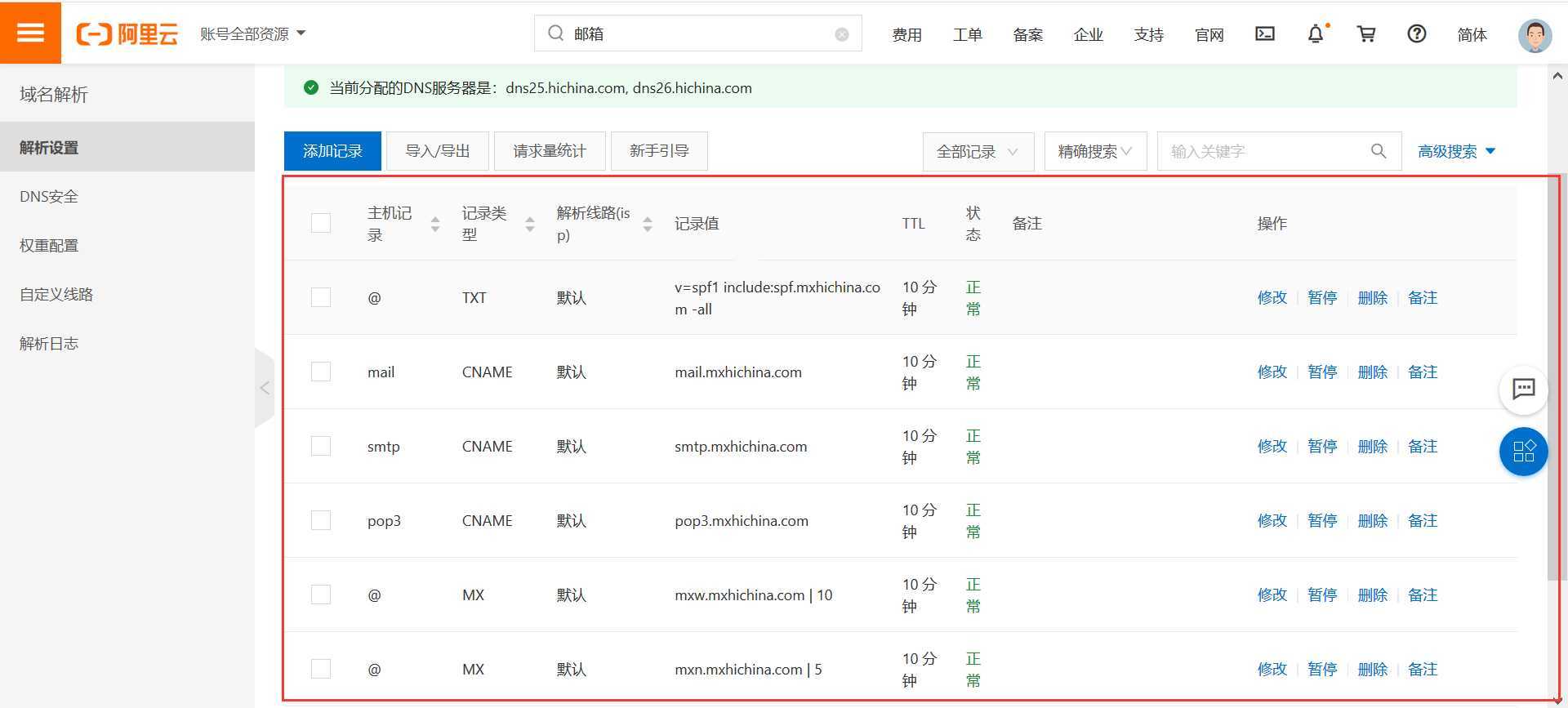Viewport: 1568px width, 708px height.
Task: Click 删除 for the smtp record
Action: coord(1372,446)
